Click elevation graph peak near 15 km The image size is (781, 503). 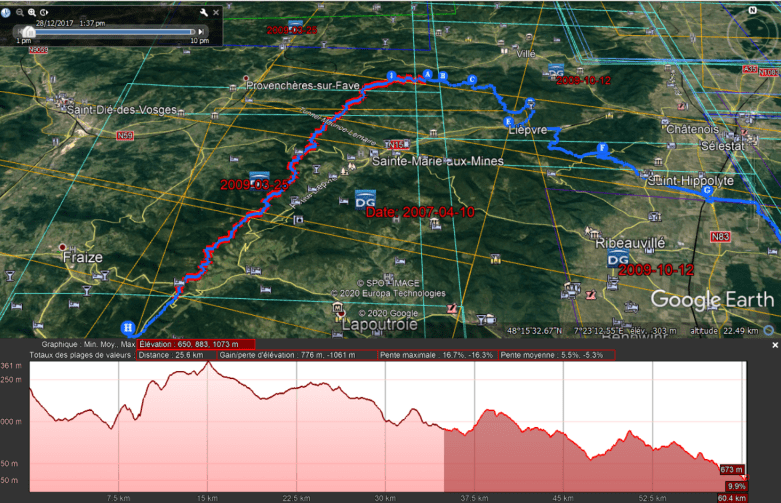[208, 364]
